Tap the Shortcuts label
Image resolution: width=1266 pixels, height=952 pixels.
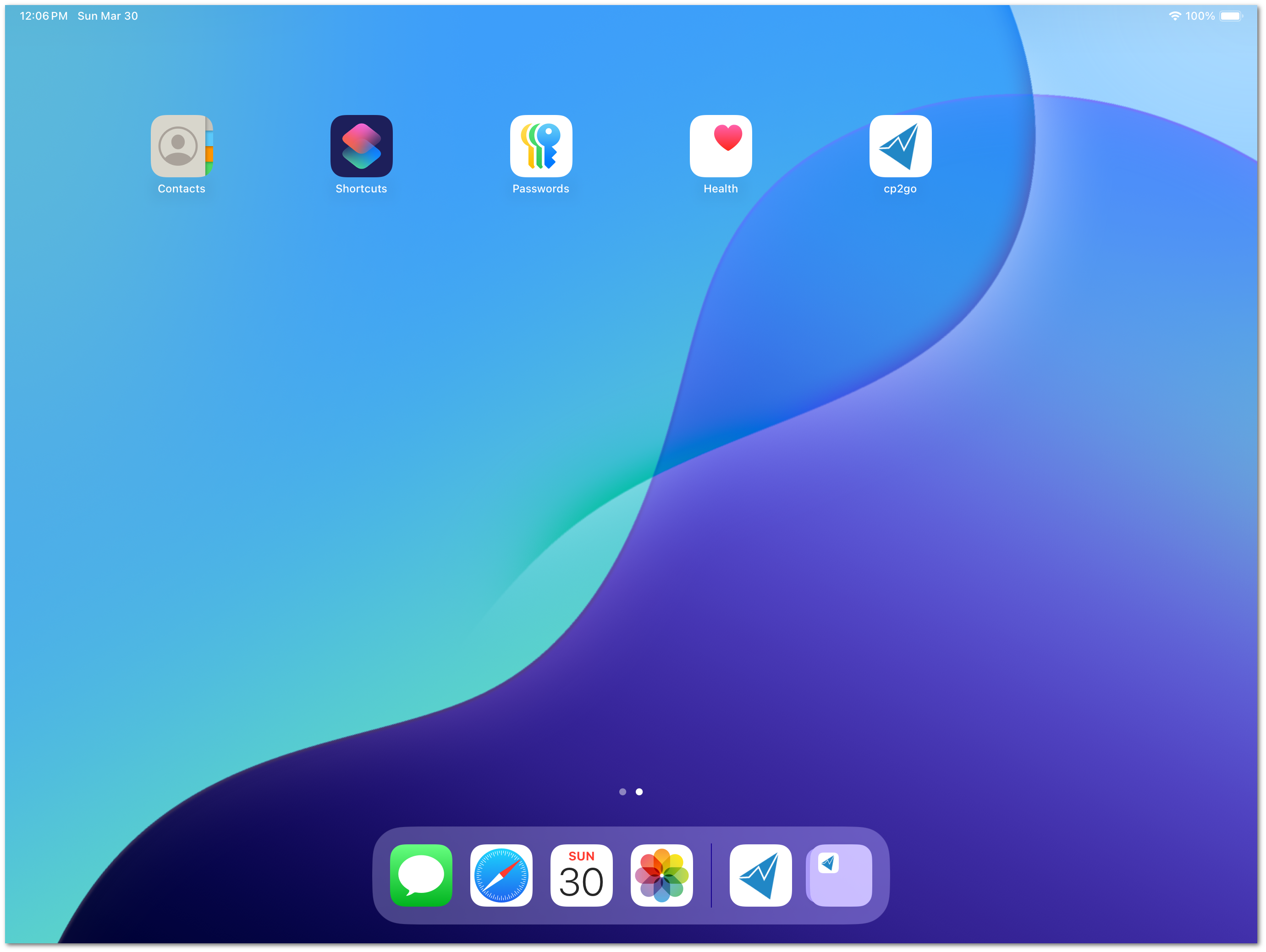361,189
